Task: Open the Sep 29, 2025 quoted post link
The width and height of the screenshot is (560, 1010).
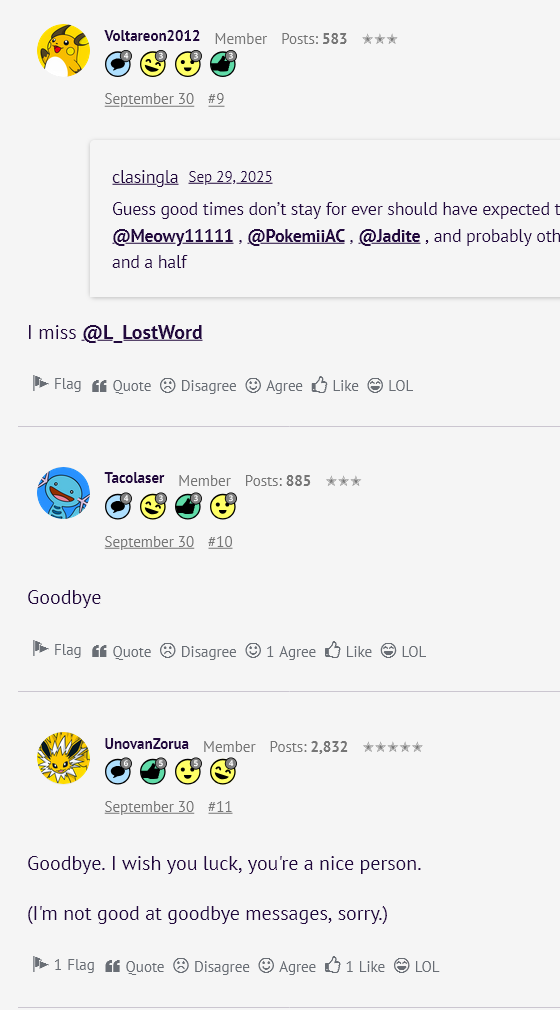Action: pos(230,176)
